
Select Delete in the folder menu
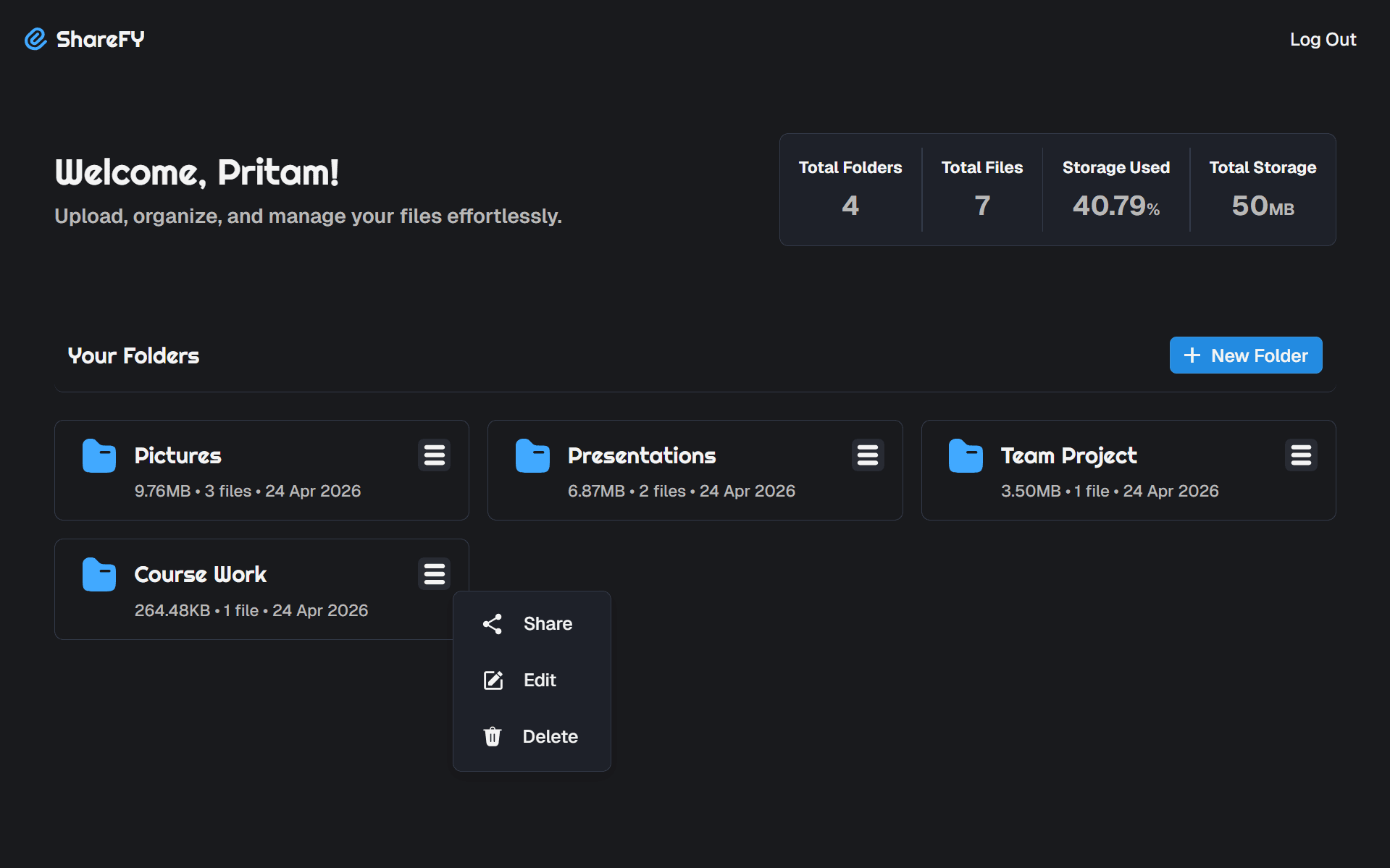click(532, 737)
